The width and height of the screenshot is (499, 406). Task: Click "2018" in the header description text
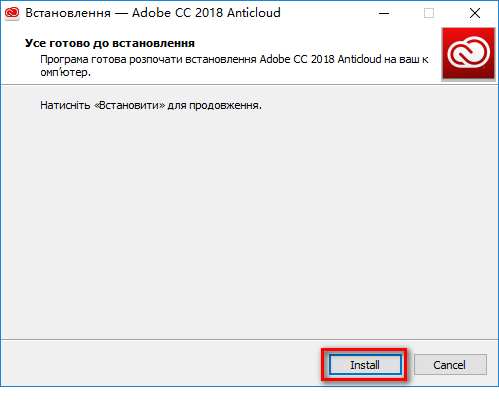pyautogui.click(x=322, y=59)
